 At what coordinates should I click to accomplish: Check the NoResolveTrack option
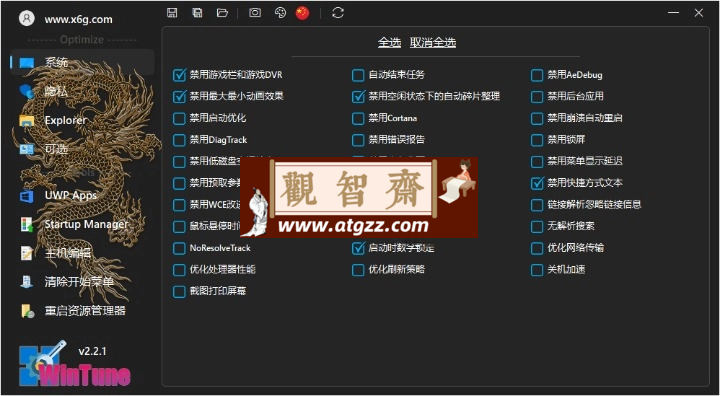point(179,248)
